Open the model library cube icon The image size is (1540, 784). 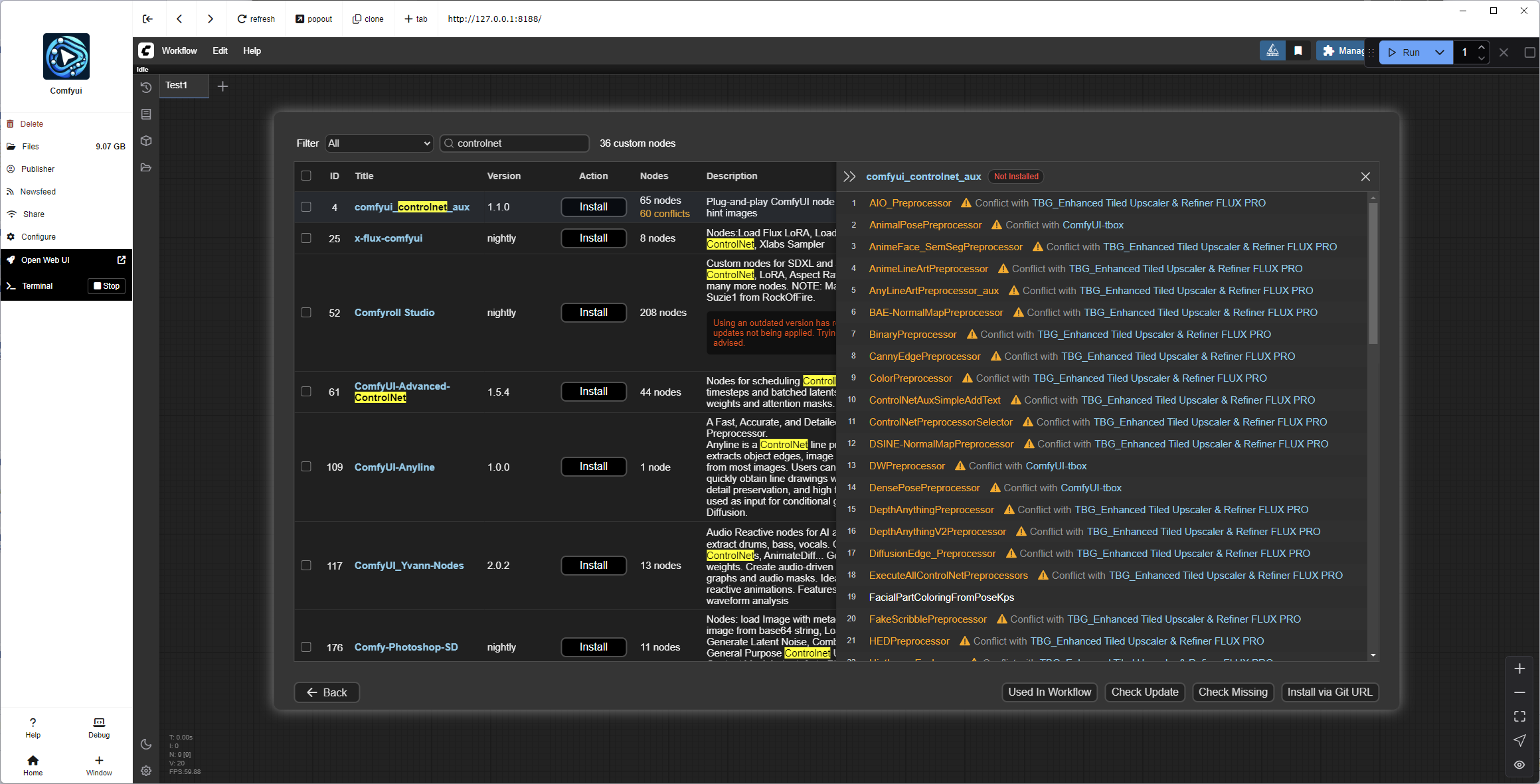point(146,141)
